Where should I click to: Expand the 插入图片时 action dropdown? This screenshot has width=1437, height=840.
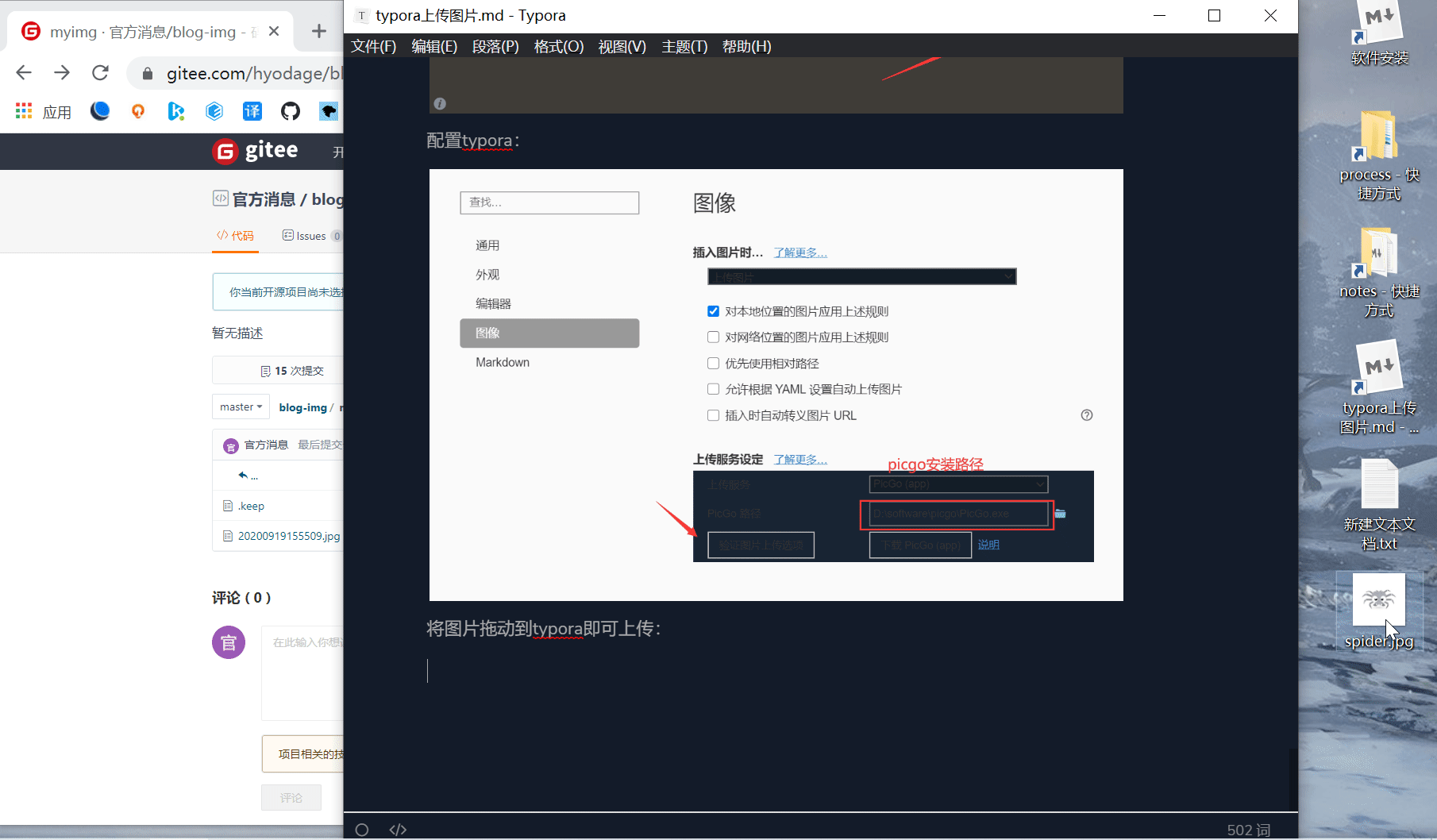click(861, 276)
